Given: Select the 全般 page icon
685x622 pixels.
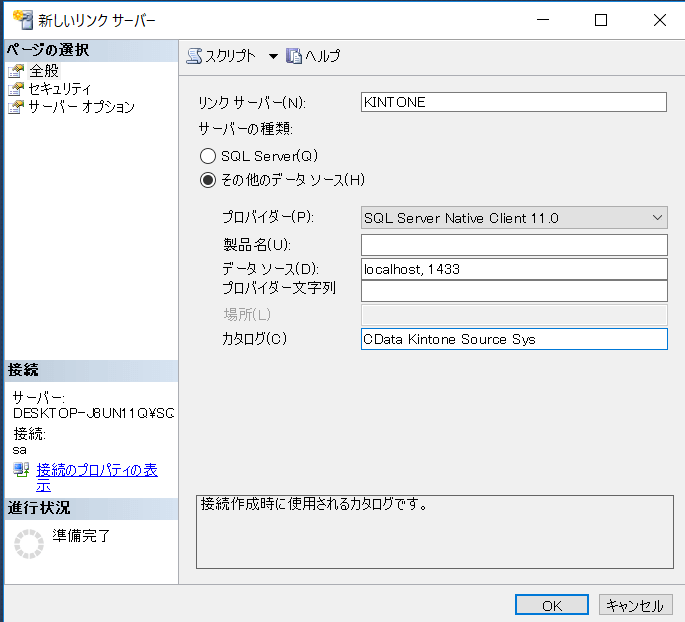Looking at the screenshot, I should tap(16, 71).
